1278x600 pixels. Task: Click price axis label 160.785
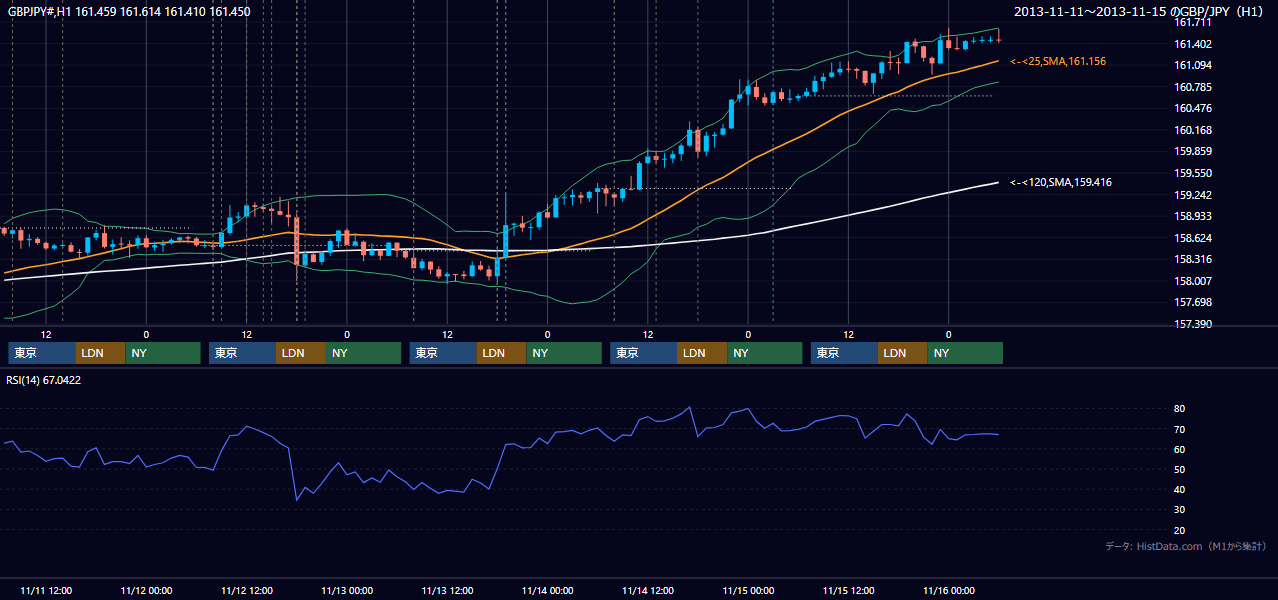pyautogui.click(x=1193, y=87)
